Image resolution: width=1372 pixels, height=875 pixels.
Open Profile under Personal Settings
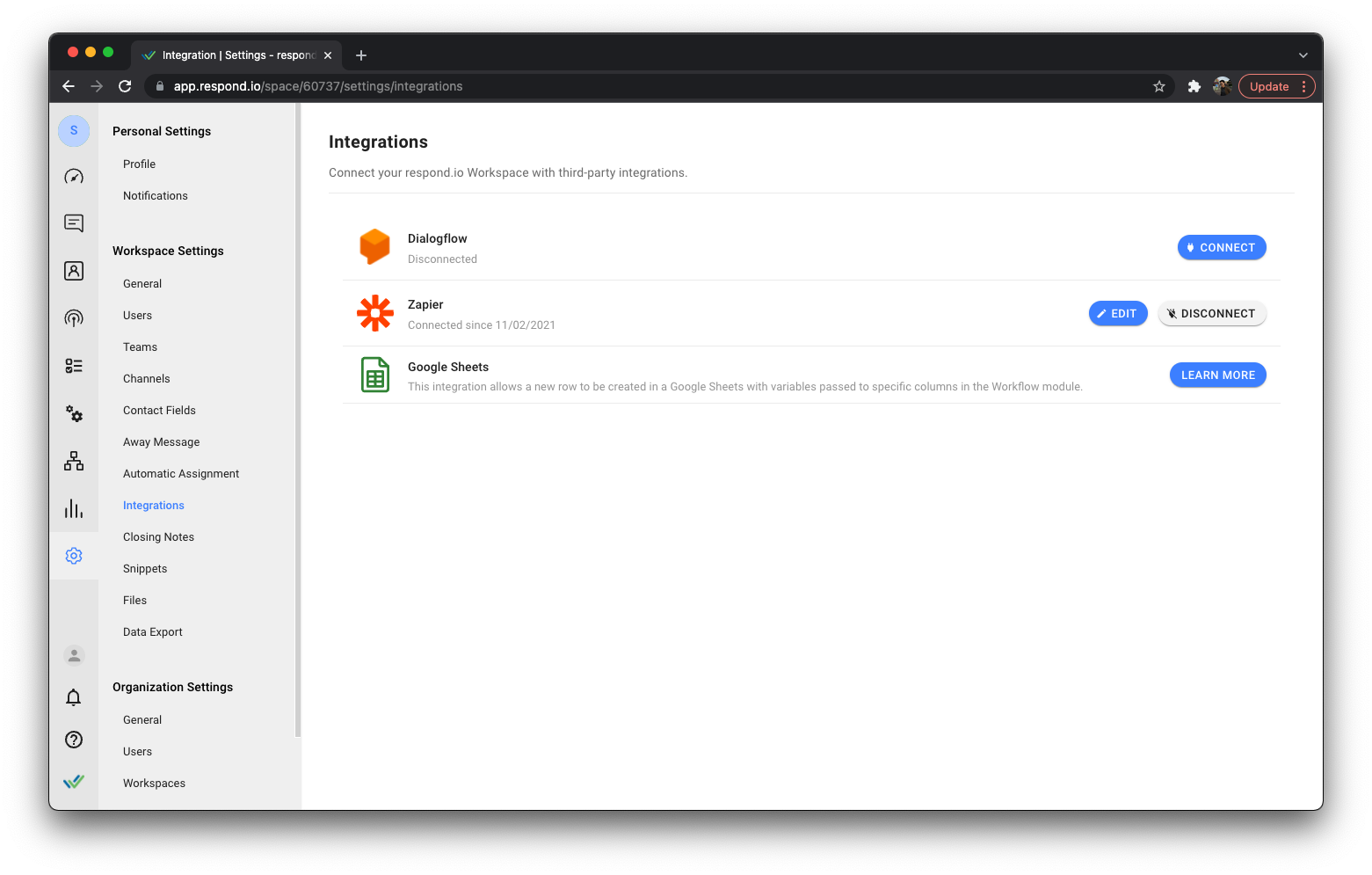[x=139, y=164]
